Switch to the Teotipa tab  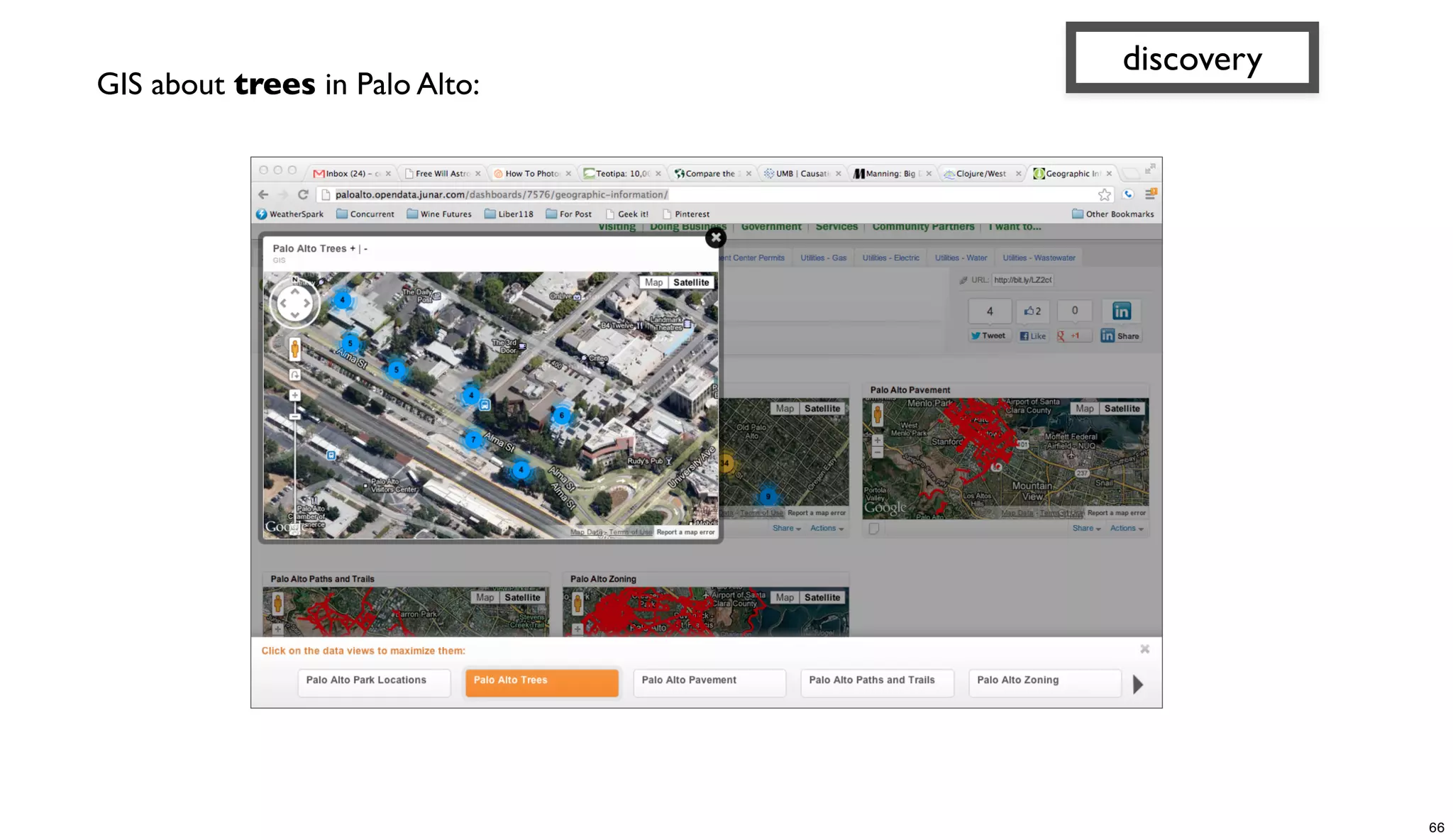(x=621, y=173)
